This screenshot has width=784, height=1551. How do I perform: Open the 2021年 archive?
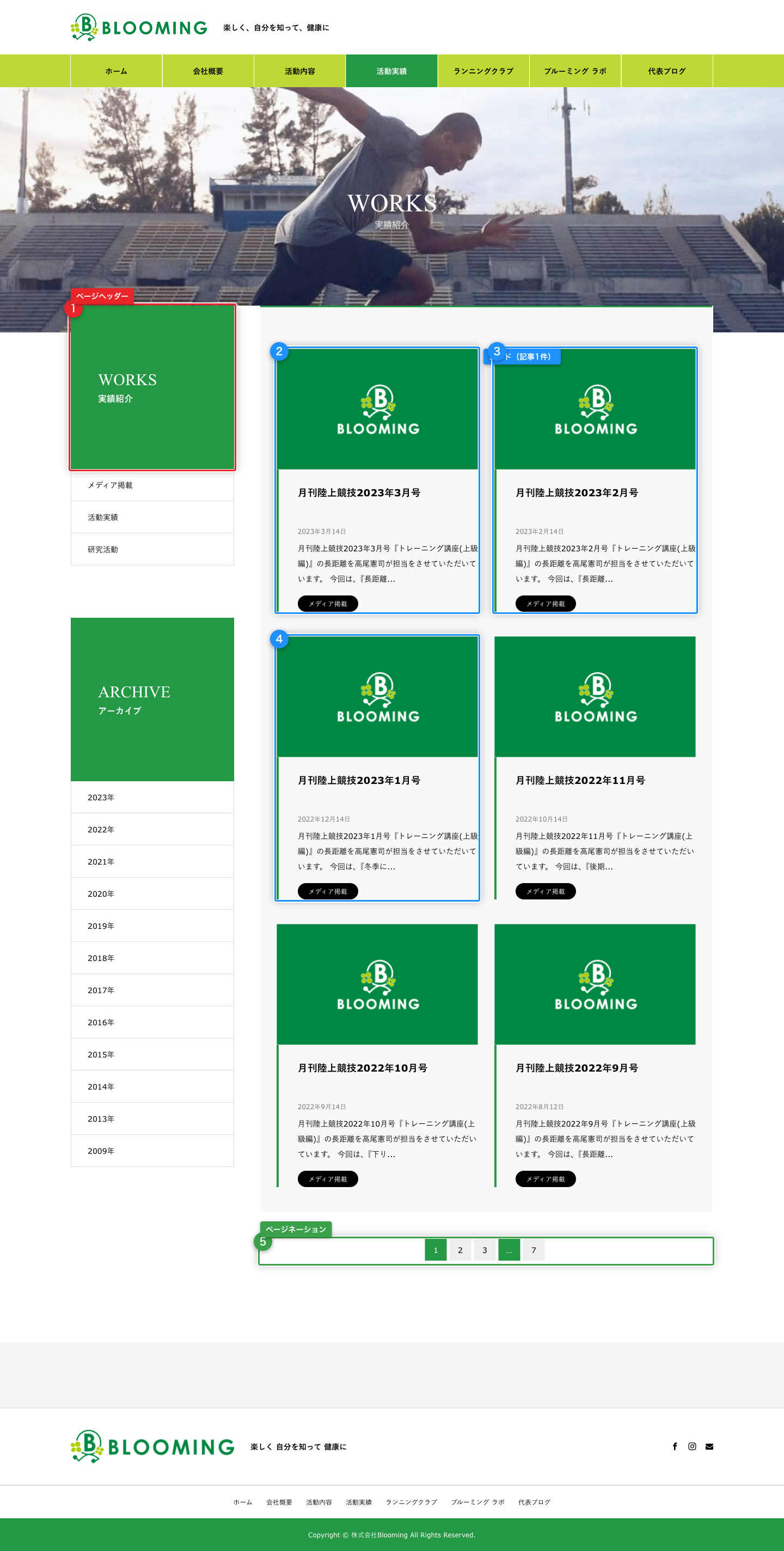(x=152, y=862)
